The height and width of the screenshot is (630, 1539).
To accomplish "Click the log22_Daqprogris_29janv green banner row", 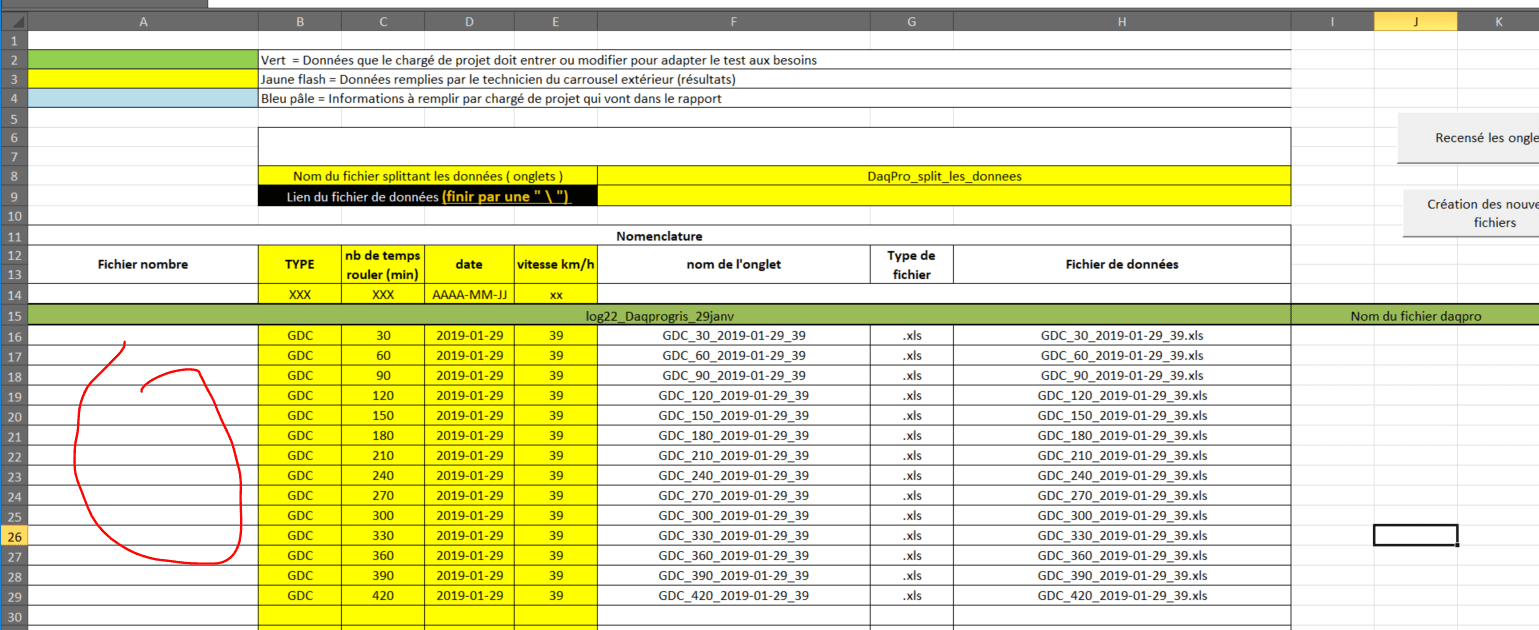I will coord(660,316).
